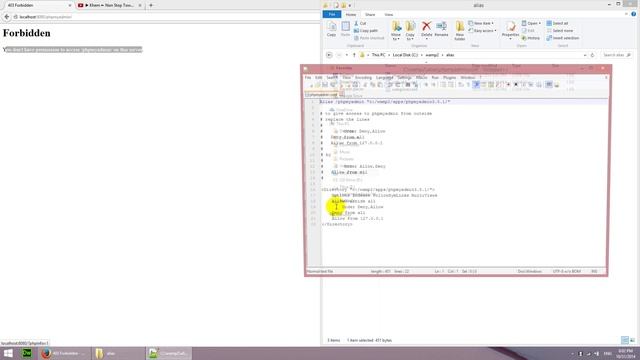Screen dimensions: 640x360
Task: Click Edit in Explorer Open group
Action: (528, 31)
